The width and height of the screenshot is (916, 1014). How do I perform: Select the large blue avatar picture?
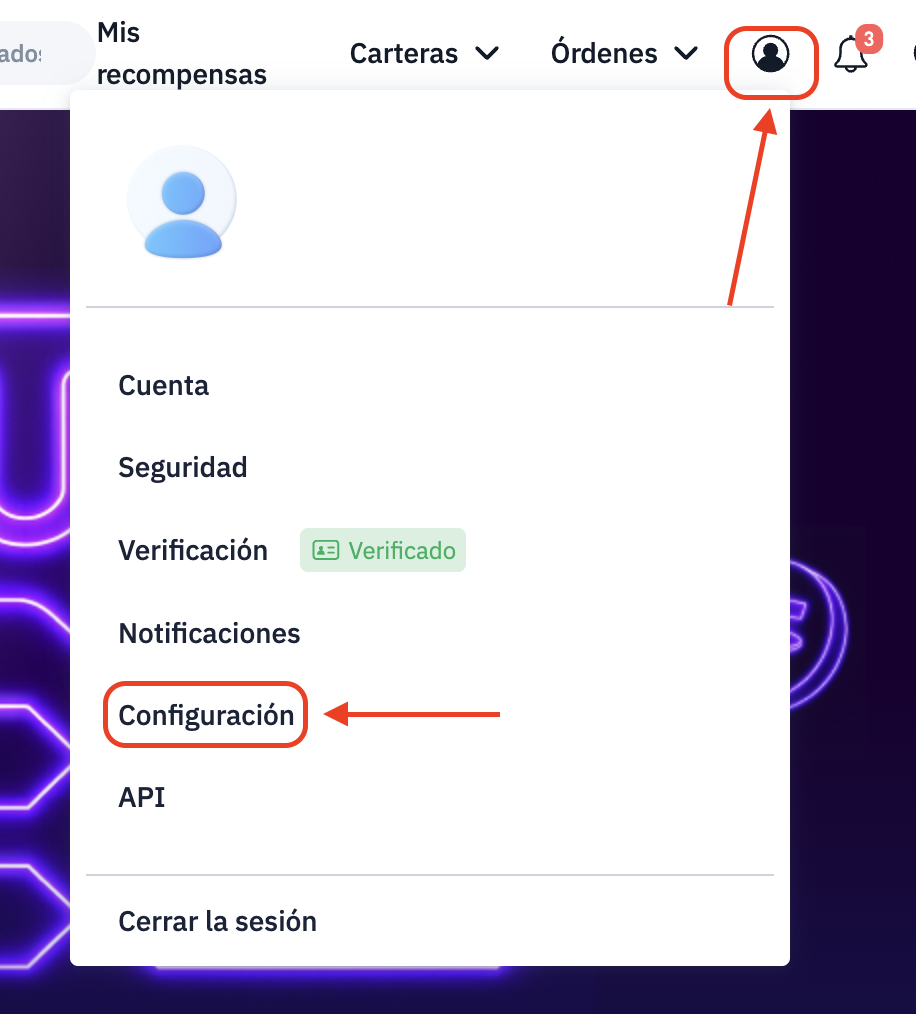tap(182, 202)
